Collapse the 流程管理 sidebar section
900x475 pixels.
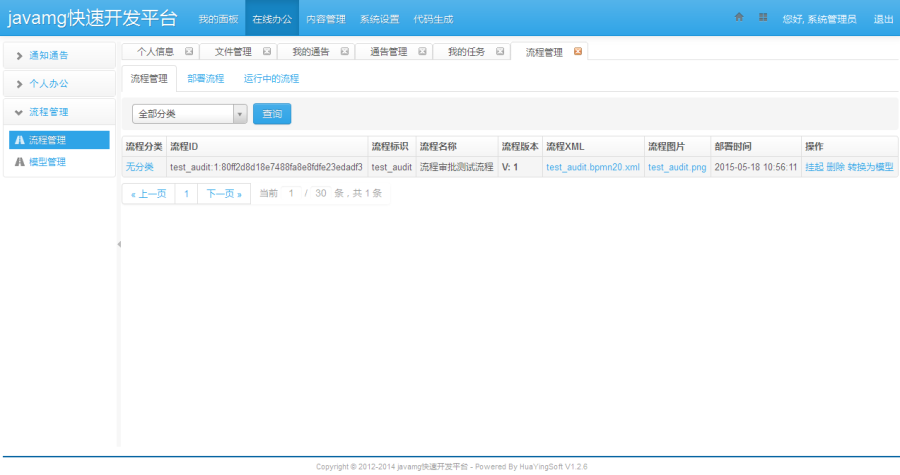point(59,112)
